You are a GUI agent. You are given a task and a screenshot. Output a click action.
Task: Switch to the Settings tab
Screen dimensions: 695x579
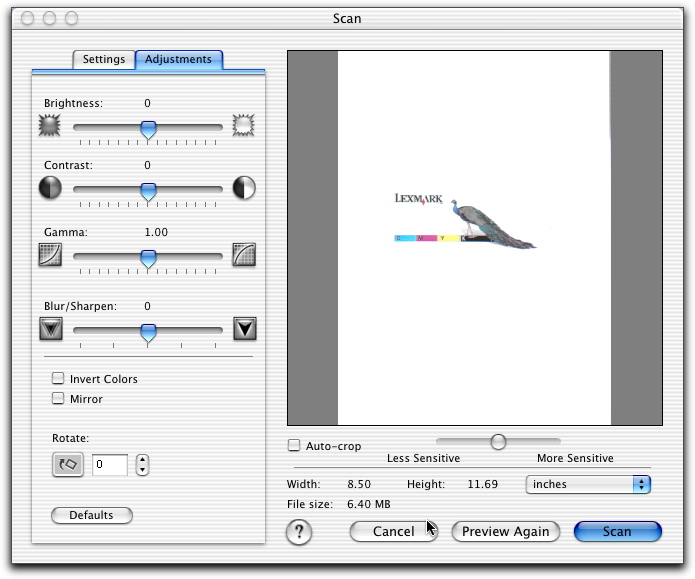pyautogui.click(x=104, y=59)
